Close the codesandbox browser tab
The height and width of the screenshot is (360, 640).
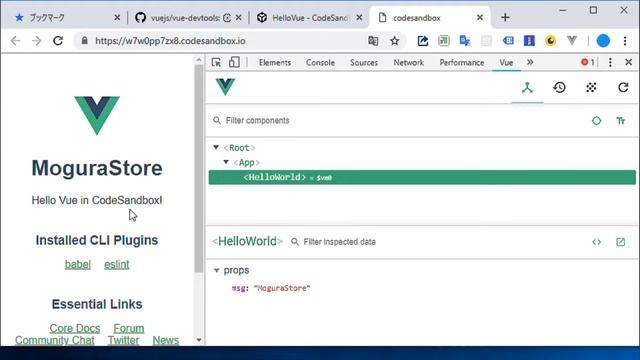480,18
